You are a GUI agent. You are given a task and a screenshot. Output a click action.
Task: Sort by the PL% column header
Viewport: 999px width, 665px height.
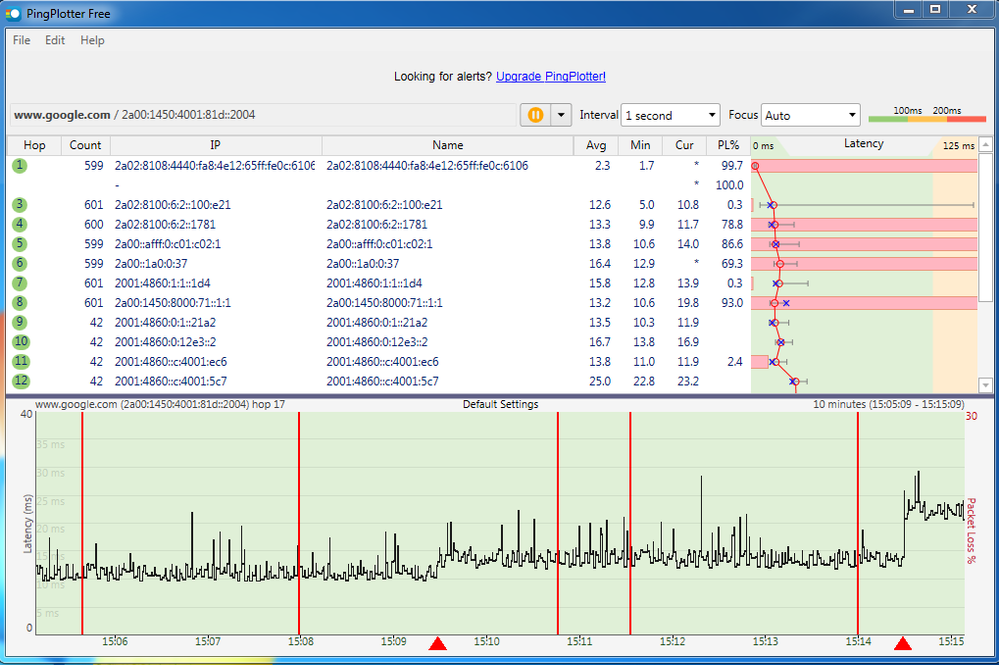pyautogui.click(x=727, y=145)
